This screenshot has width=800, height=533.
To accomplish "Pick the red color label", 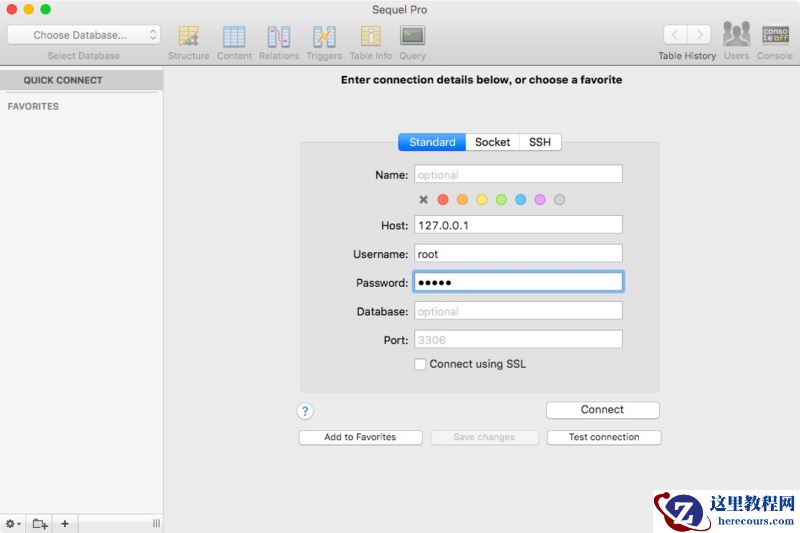I will coord(443,199).
